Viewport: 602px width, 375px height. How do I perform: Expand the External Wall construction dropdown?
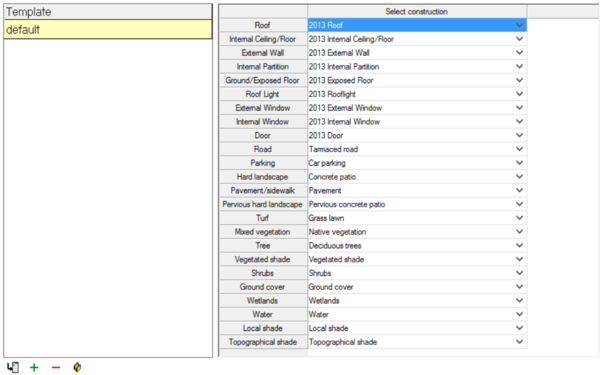coord(519,53)
